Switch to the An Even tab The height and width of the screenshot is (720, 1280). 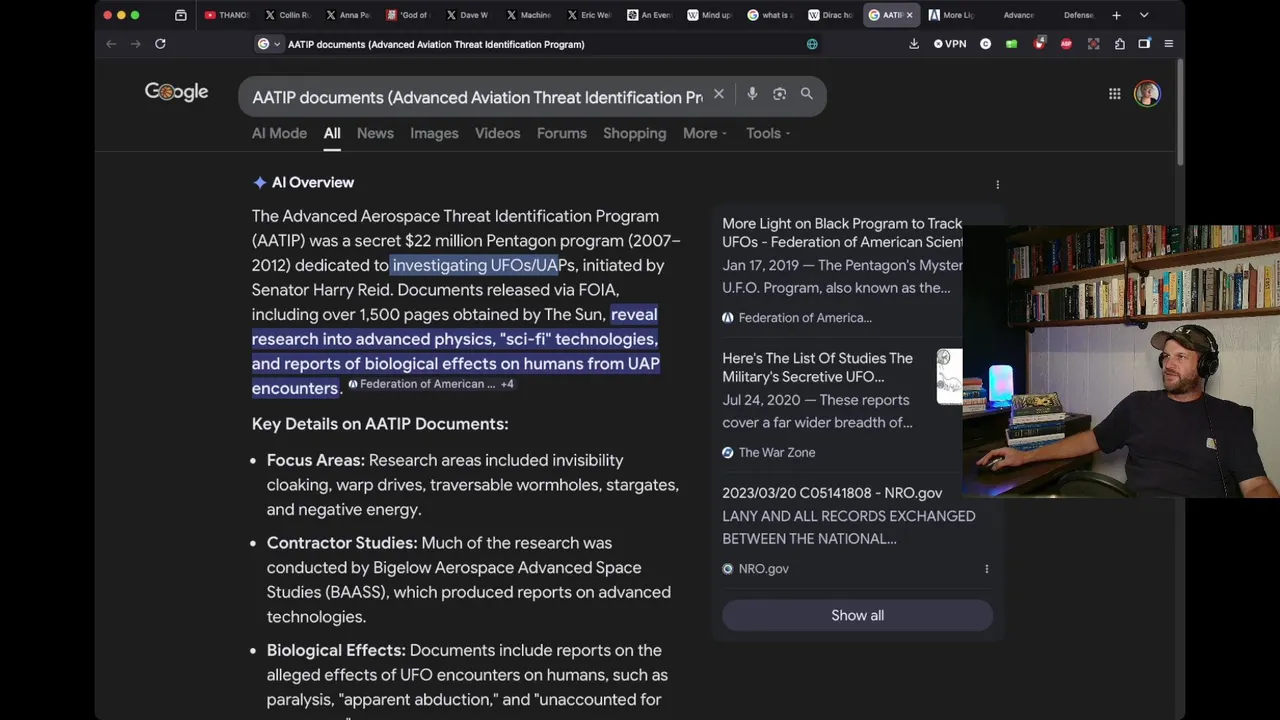click(x=649, y=15)
